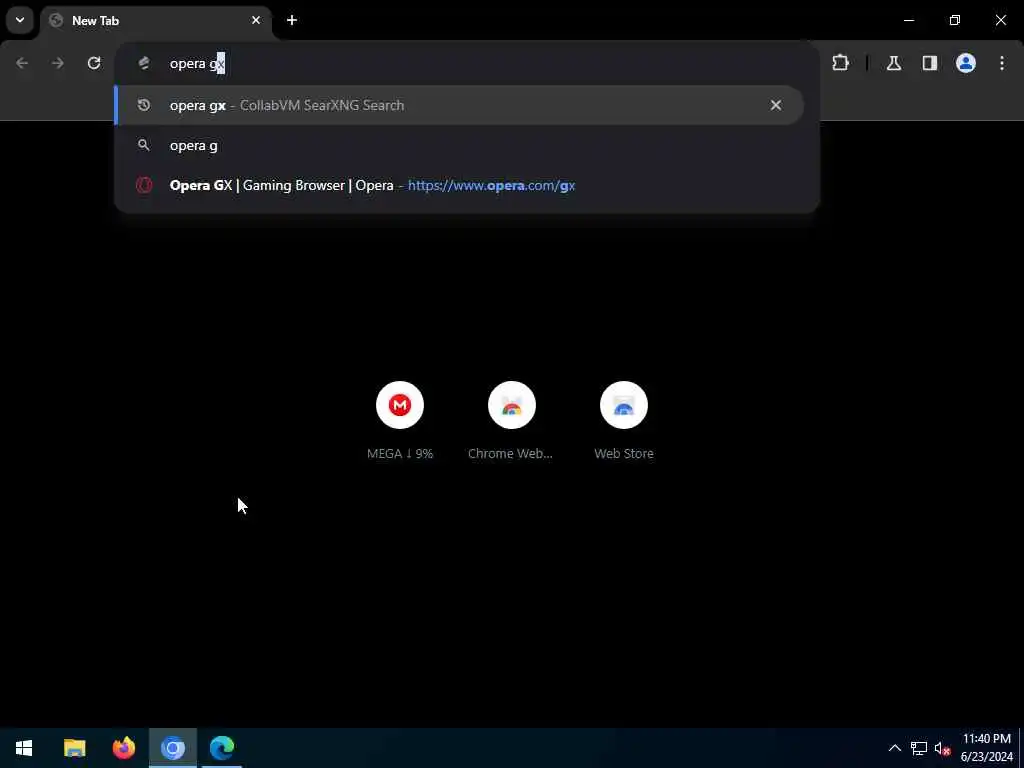Select the opera gx CollabVM SearXNG Search suggestion
The width and height of the screenshot is (1024, 768).
(458, 105)
